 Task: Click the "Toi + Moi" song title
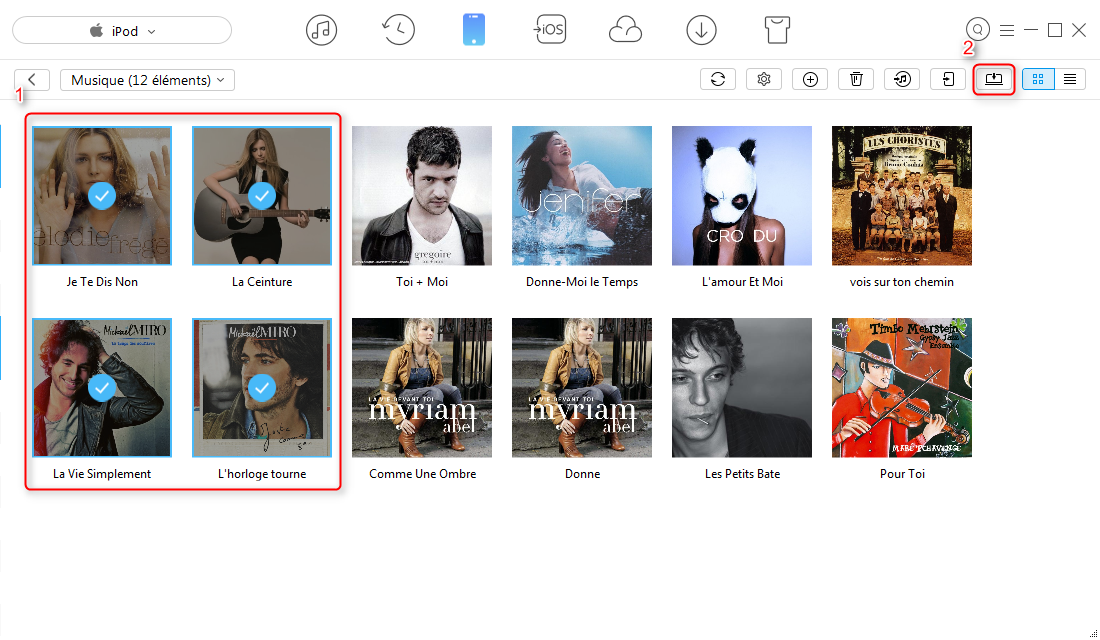(422, 282)
